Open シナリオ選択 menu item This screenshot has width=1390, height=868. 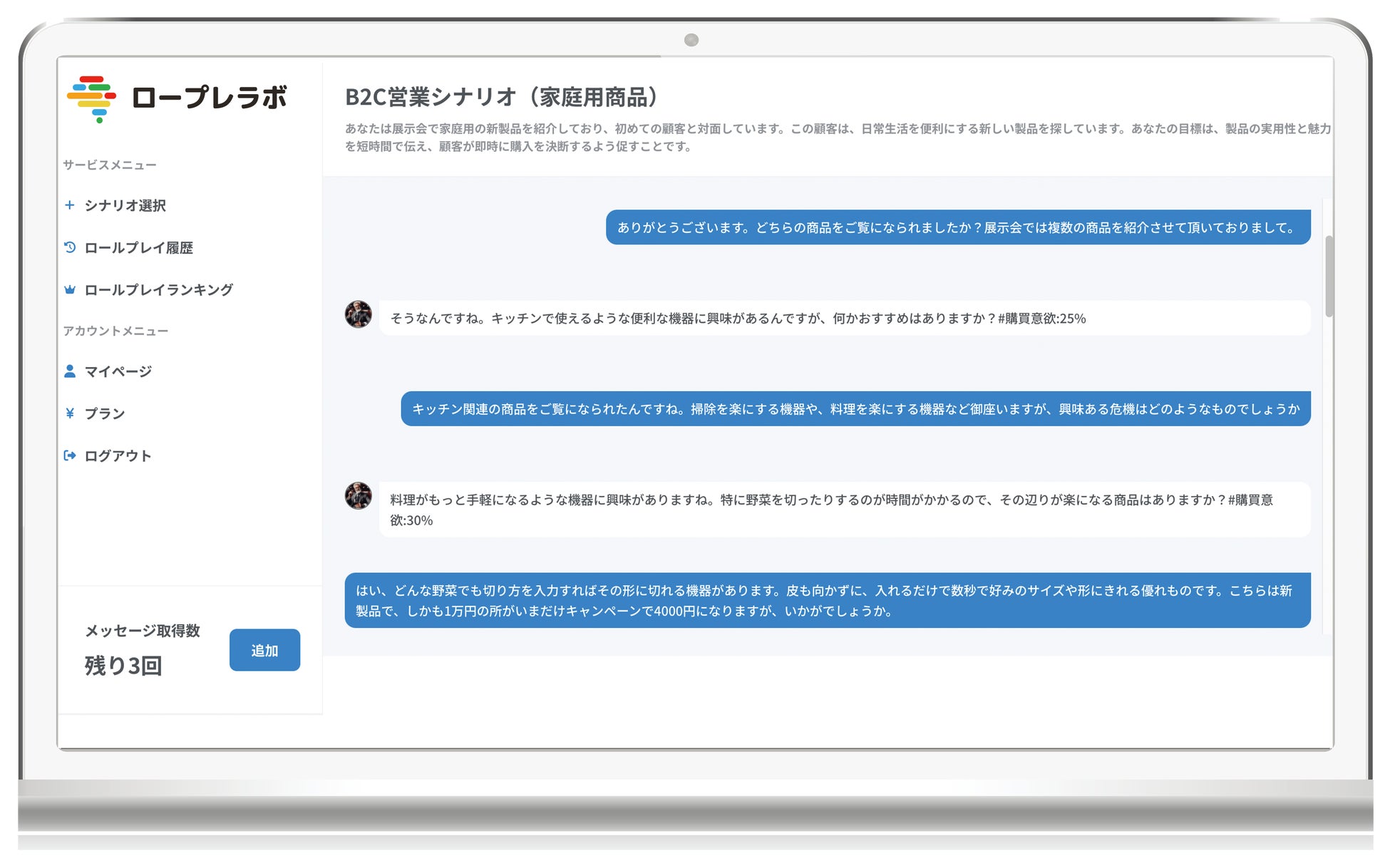[x=125, y=205]
